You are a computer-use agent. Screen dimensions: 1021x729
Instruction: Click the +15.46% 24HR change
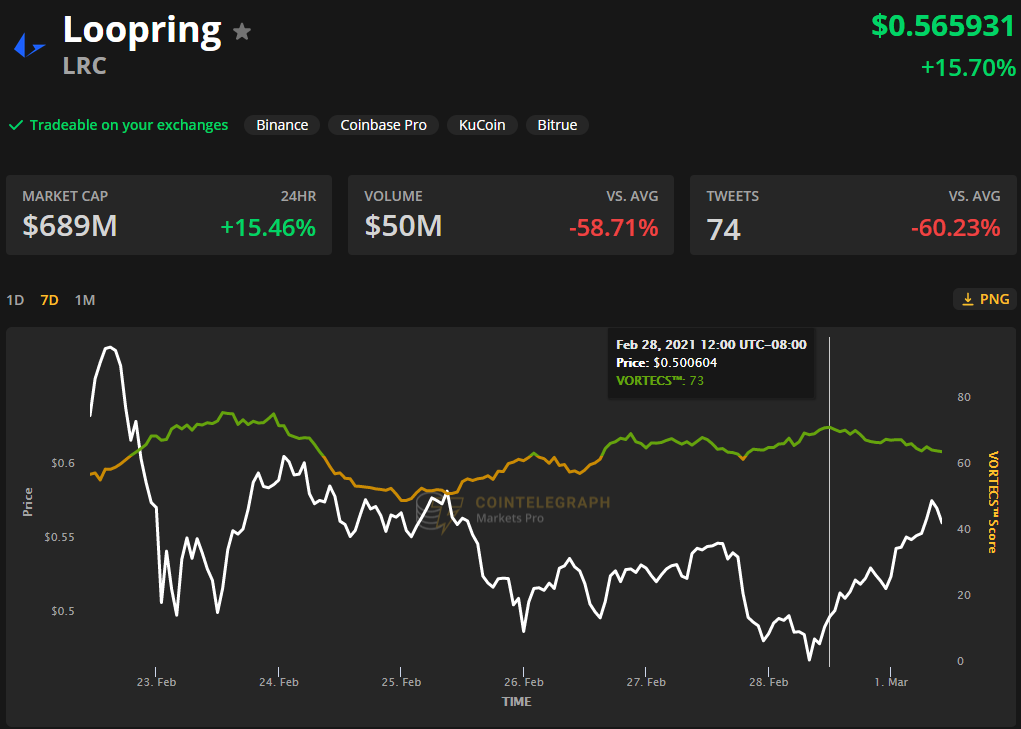[268, 227]
